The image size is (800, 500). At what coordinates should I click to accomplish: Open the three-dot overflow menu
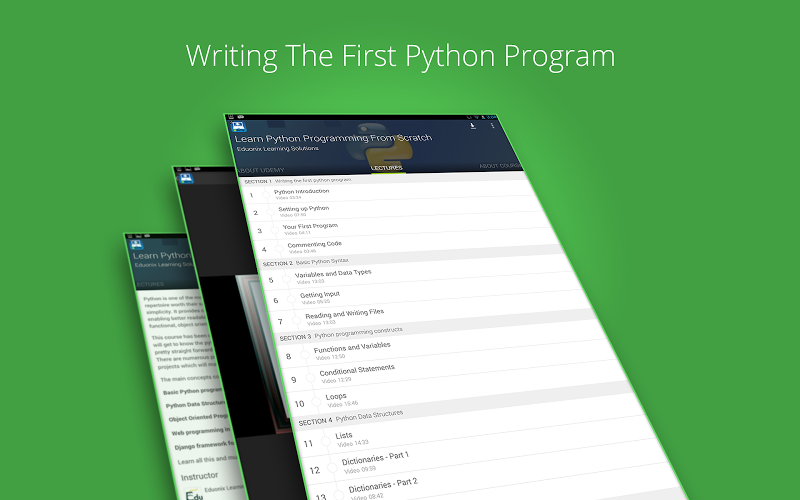pyautogui.click(x=492, y=126)
